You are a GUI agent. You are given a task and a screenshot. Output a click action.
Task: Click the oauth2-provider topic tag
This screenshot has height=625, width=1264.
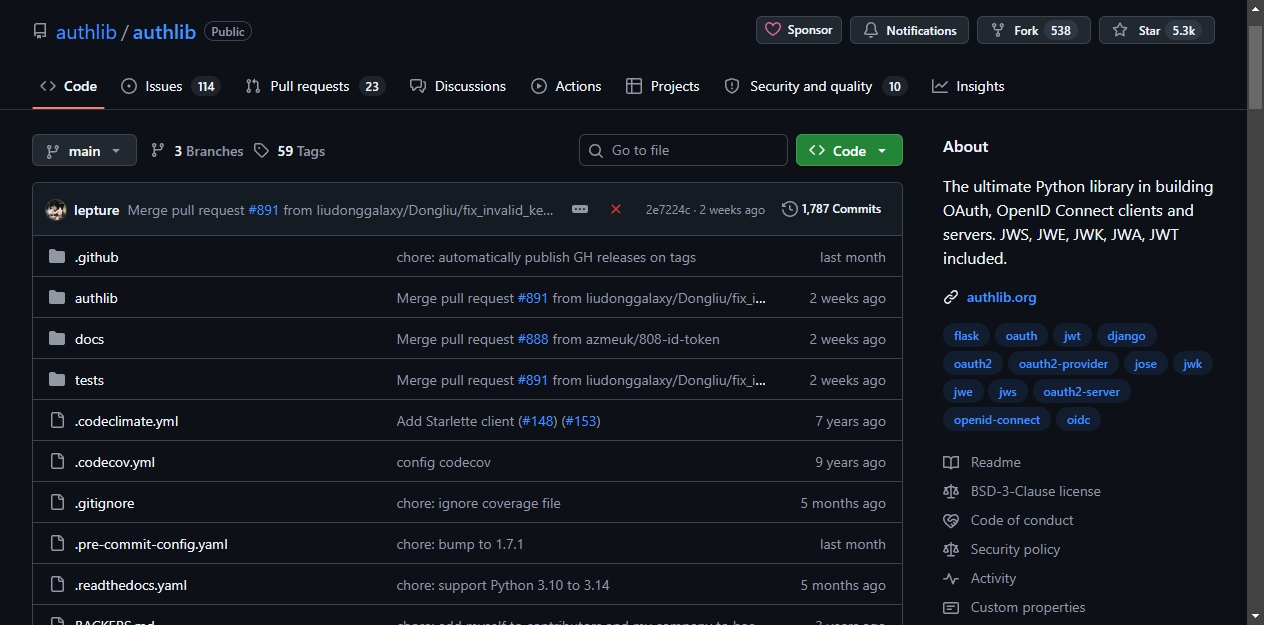click(1063, 364)
